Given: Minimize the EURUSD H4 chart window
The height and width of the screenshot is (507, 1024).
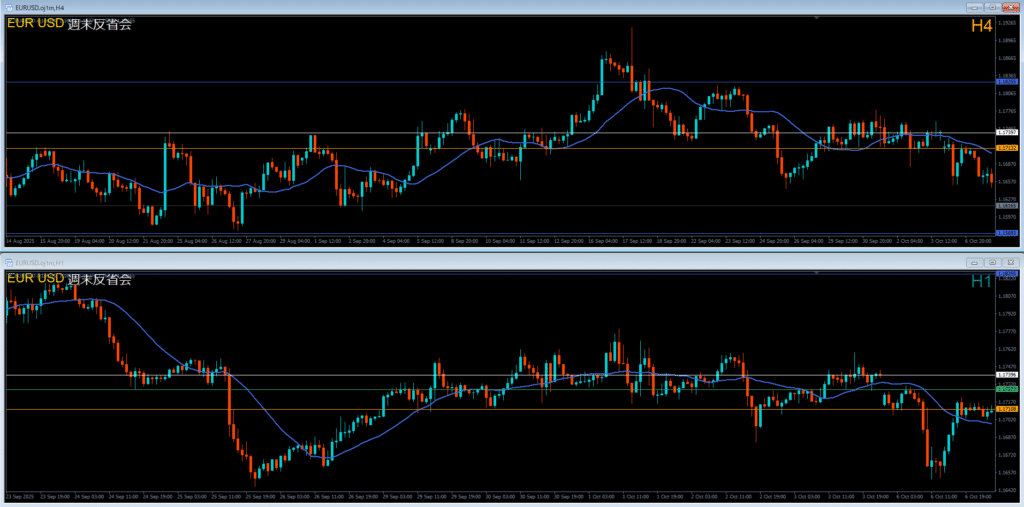Looking at the screenshot, I should coord(972,7).
